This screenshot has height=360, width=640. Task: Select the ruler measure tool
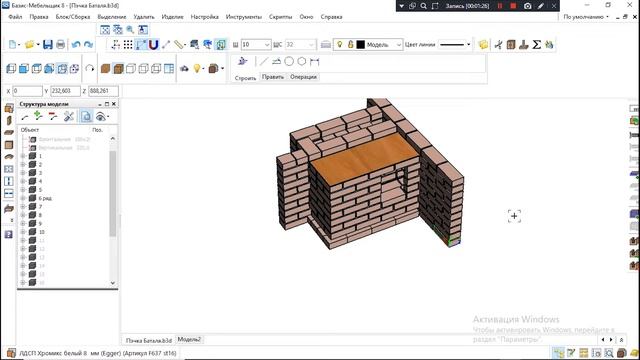click(x=179, y=44)
